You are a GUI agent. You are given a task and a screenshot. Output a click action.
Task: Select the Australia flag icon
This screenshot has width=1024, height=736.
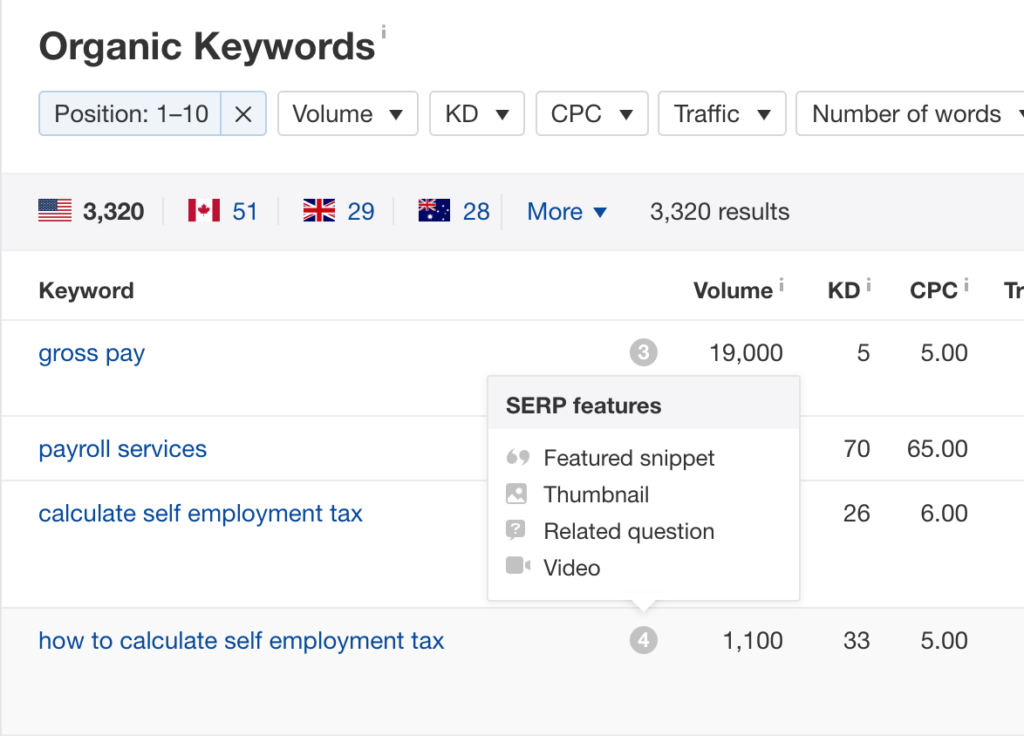434,211
